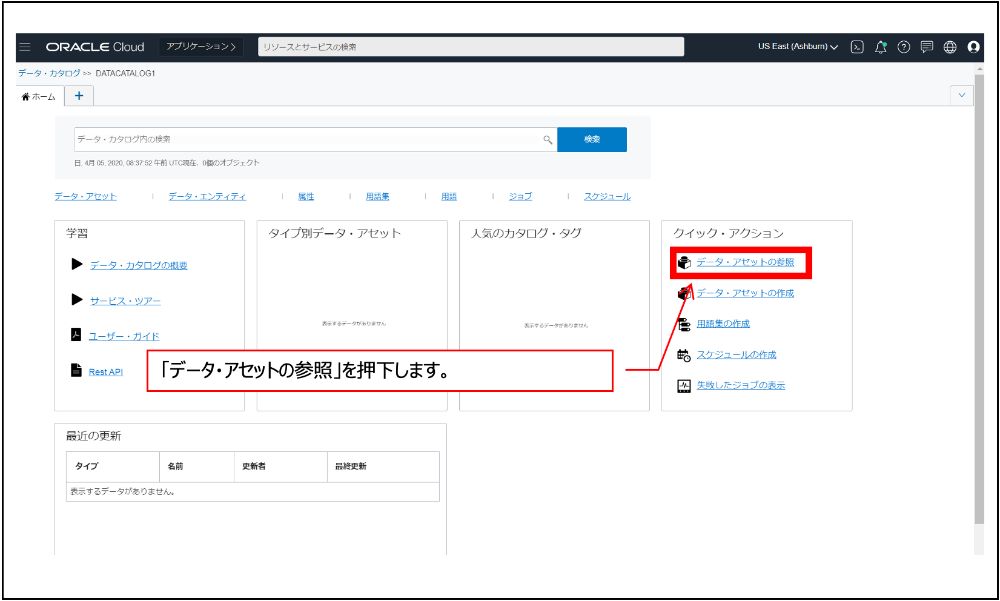Click the PDF icon beside ユーザー・ガイド

point(76,335)
